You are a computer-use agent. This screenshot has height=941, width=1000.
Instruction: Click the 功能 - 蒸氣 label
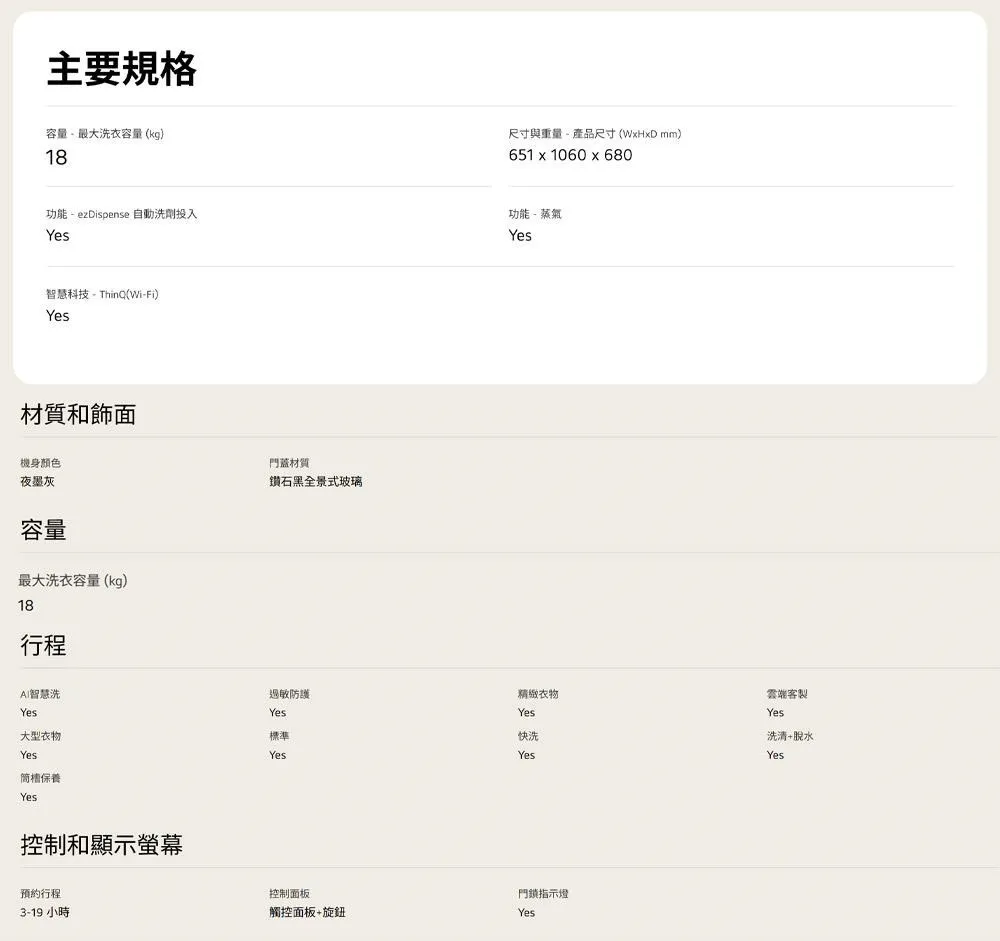point(534,214)
